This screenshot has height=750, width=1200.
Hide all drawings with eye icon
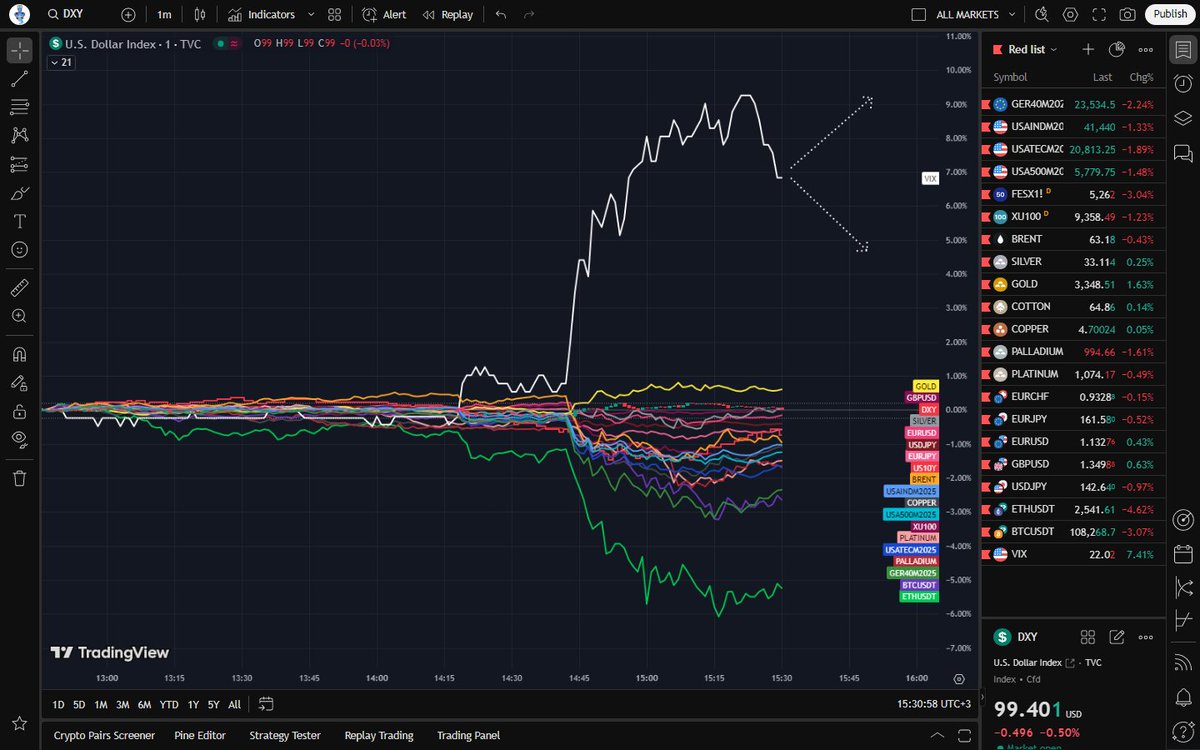[x=20, y=439]
